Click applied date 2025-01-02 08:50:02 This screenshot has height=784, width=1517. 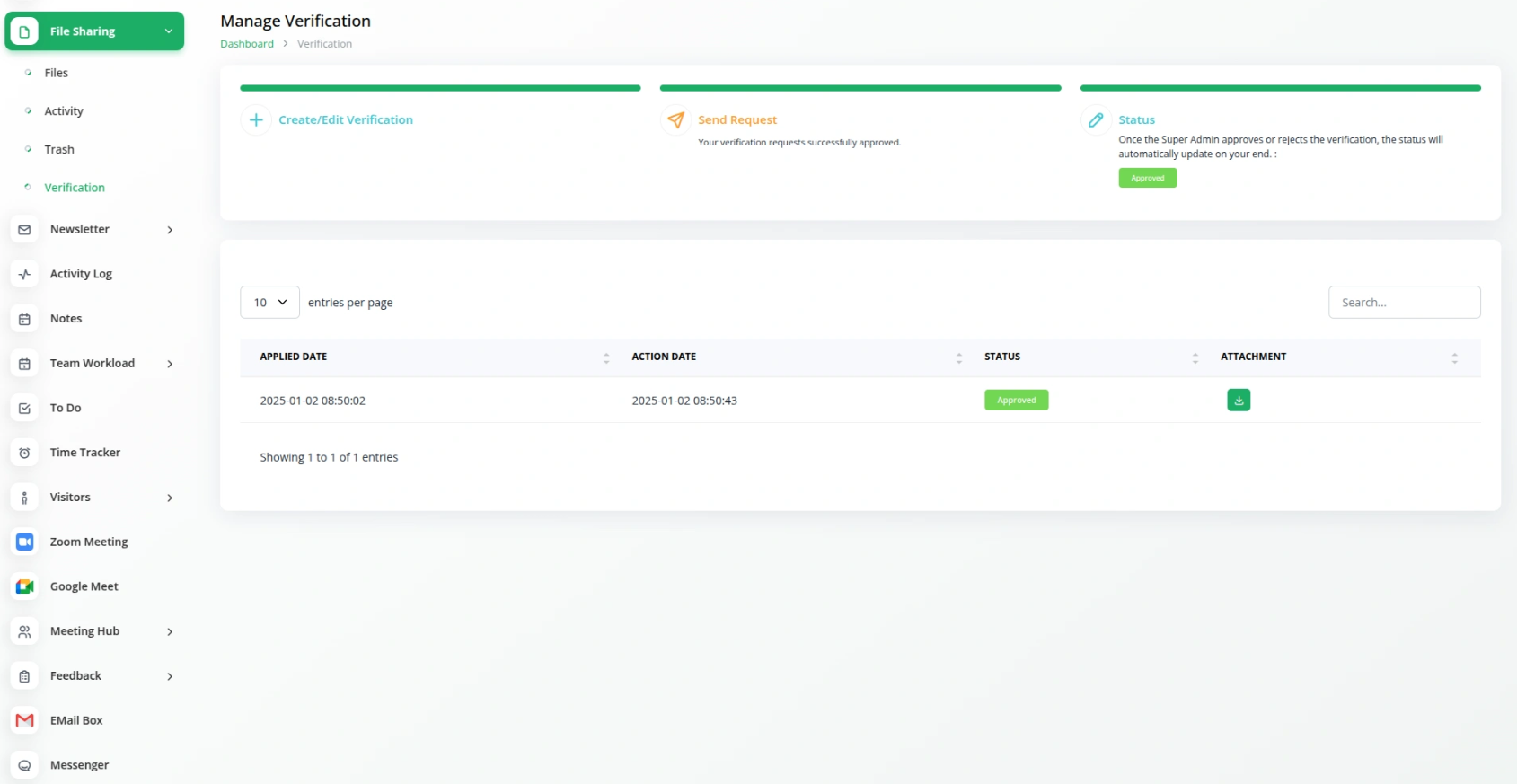(x=313, y=401)
